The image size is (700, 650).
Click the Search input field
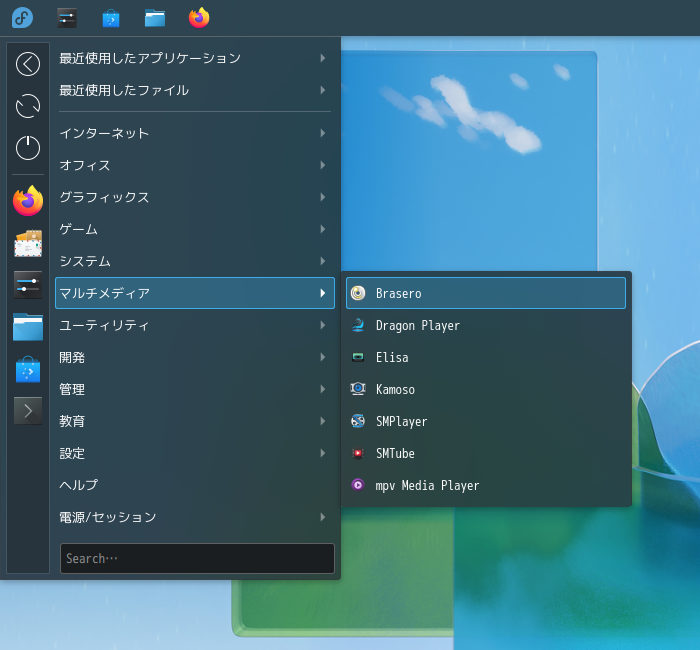(197, 558)
